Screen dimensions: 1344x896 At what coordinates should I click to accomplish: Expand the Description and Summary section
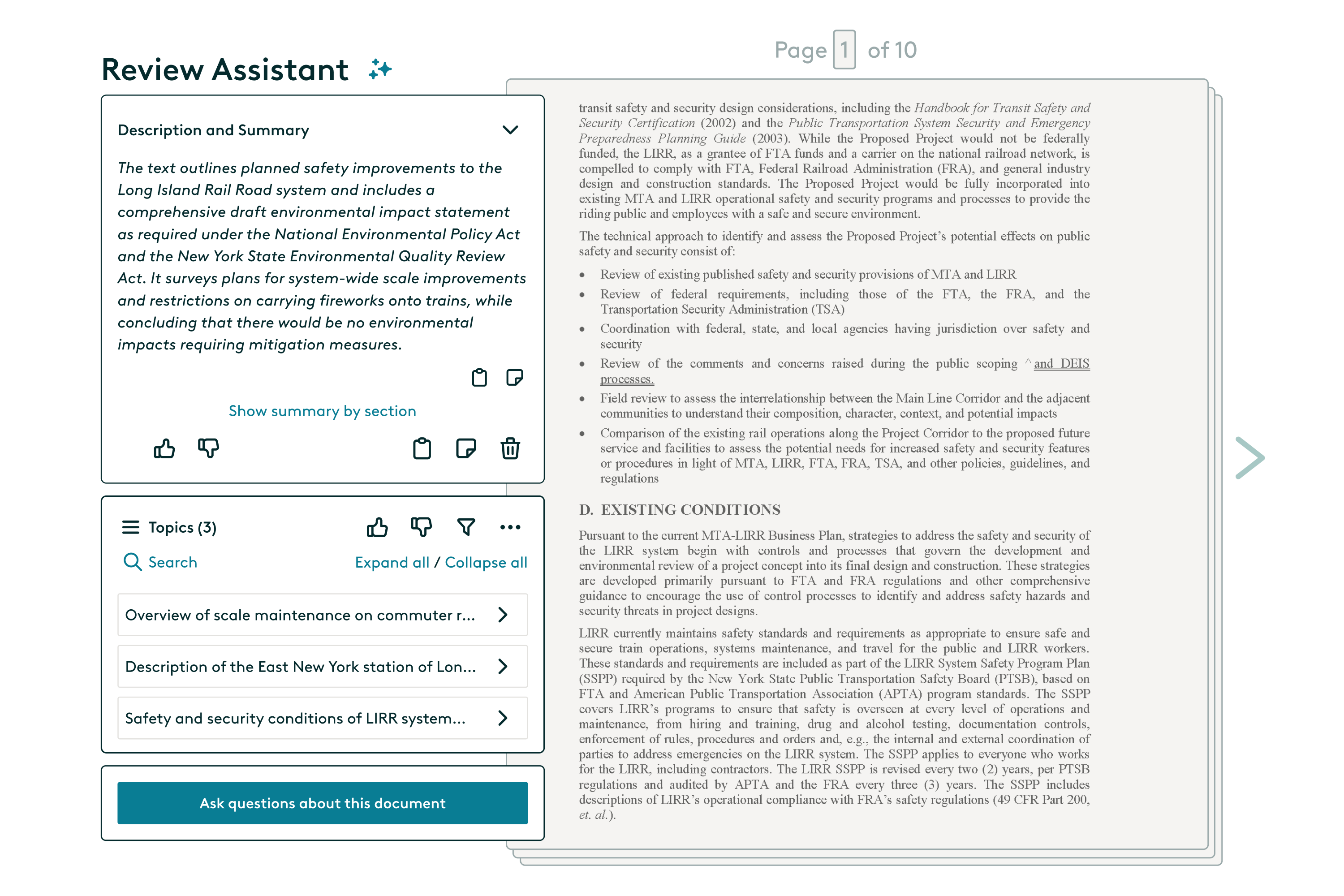click(x=509, y=129)
